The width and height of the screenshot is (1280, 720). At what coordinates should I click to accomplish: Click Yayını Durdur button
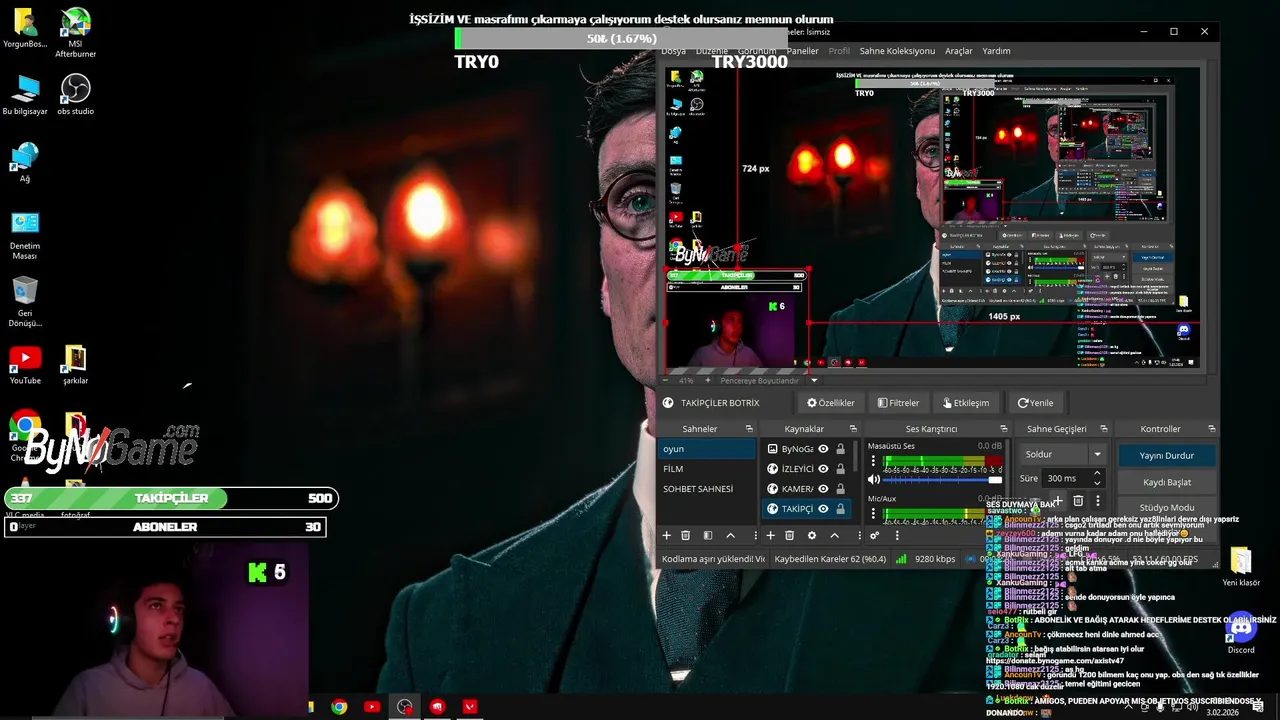[x=1167, y=455]
